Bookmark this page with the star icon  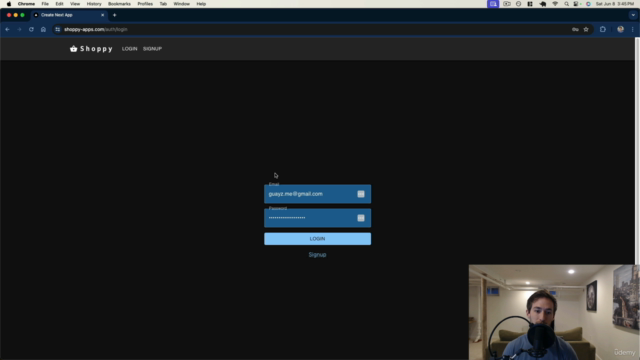pyautogui.click(x=586, y=29)
